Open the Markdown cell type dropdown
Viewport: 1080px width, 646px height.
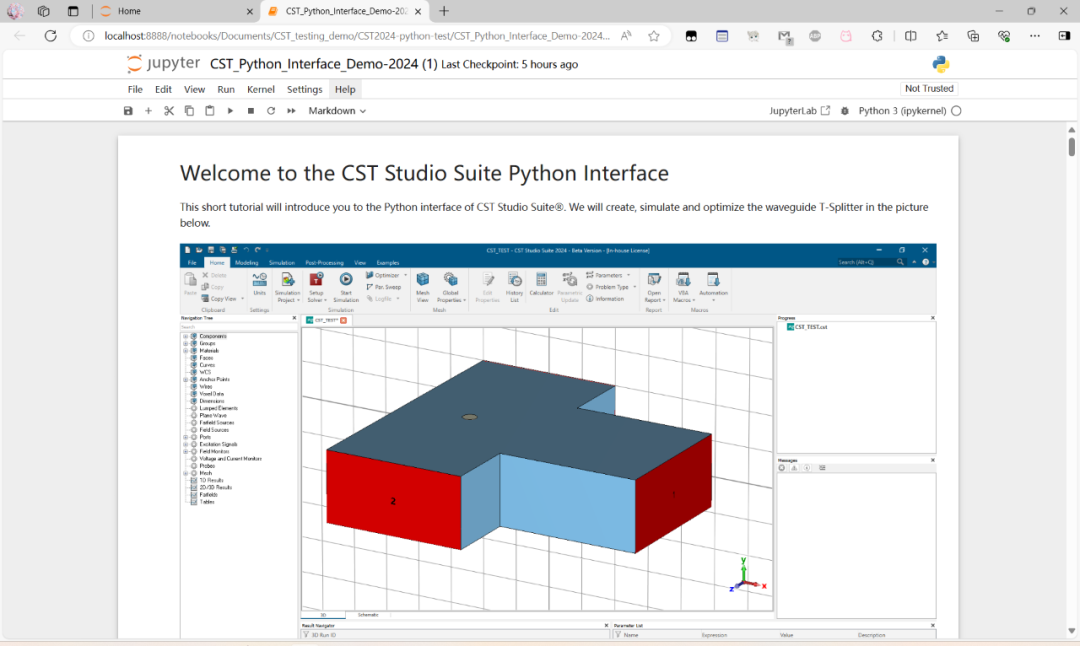coord(336,110)
